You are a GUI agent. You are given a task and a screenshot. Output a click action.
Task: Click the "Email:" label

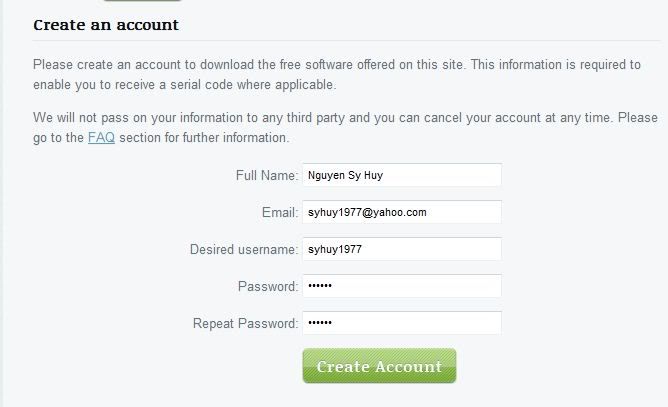click(x=279, y=213)
